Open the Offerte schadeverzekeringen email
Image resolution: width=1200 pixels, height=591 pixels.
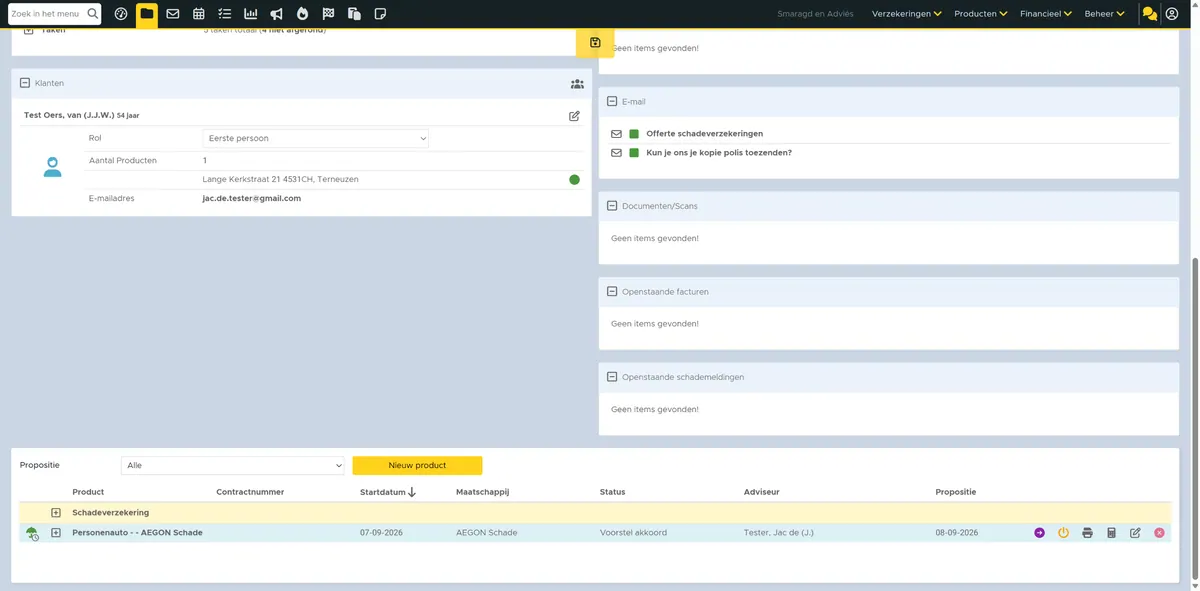(705, 133)
